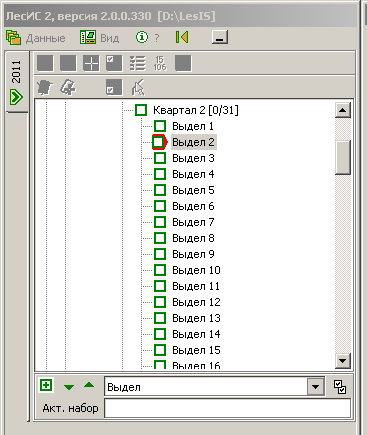The width and height of the screenshot is (367, 435).
Task: Click the green jump-to-start arrow icon
Action: point(182,37)
